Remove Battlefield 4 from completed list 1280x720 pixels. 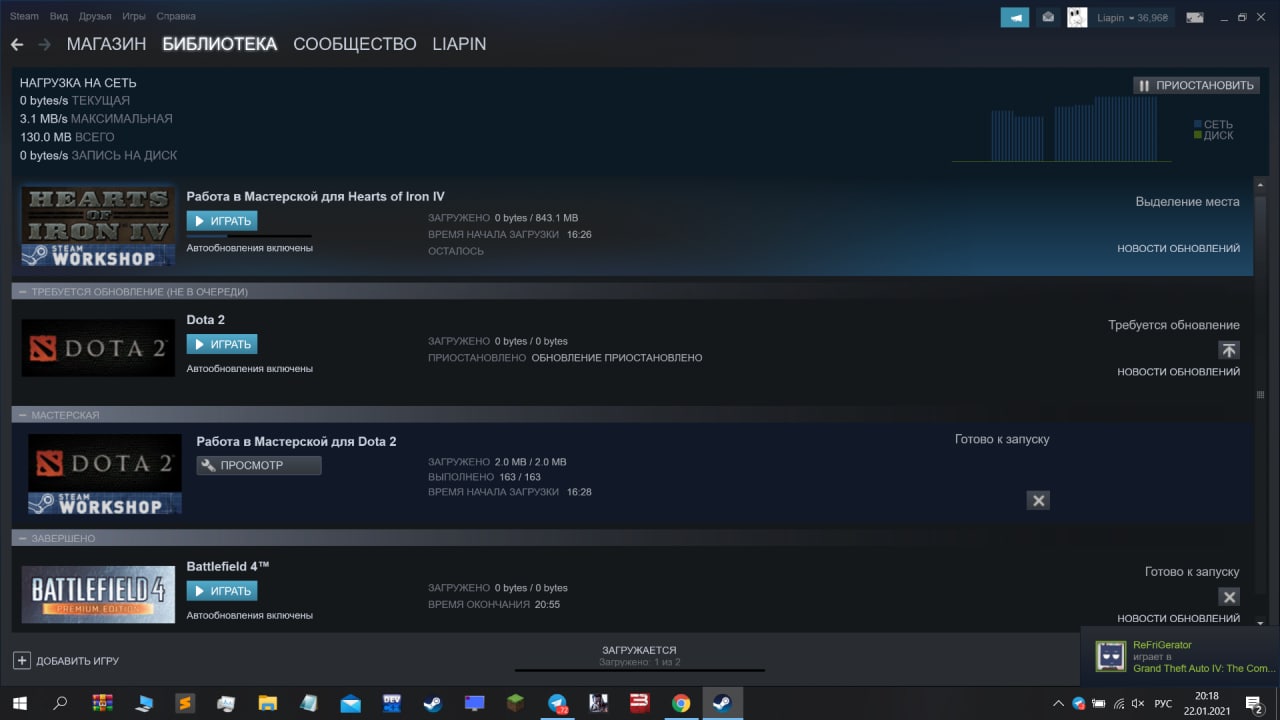tap(1229, 597)
